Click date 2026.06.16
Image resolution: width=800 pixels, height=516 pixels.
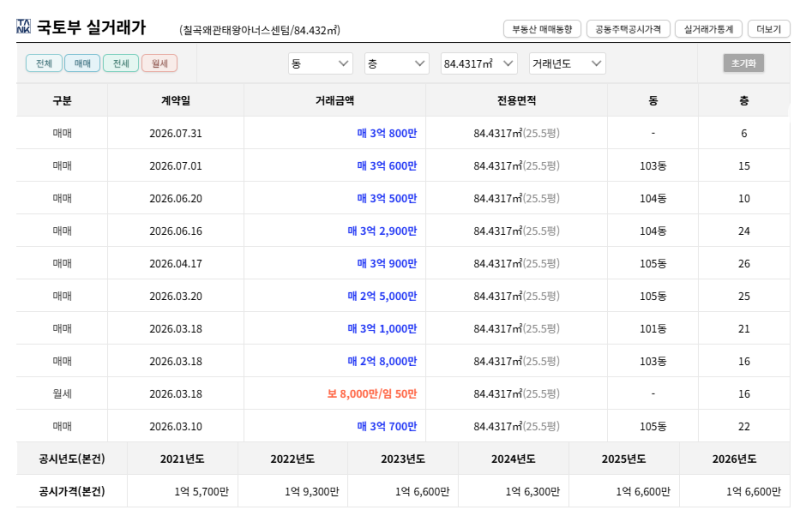[x=176, y=231]
